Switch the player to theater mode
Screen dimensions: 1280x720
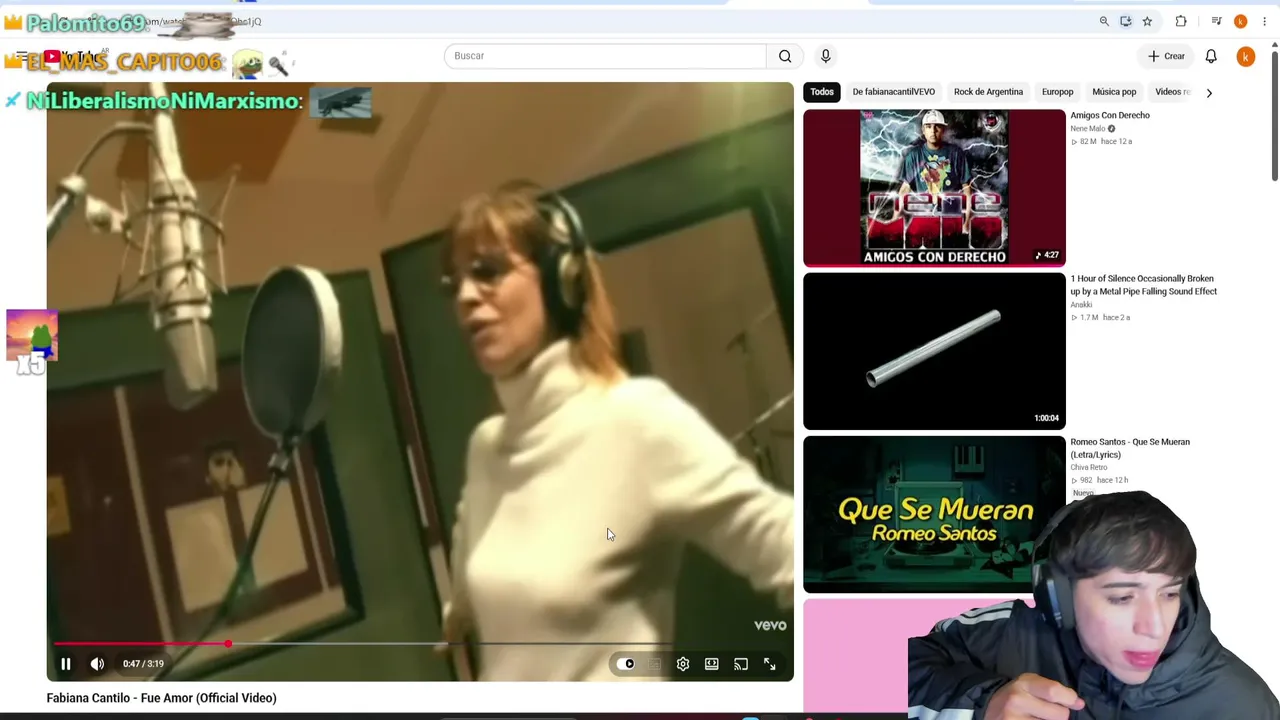[712, 664]
